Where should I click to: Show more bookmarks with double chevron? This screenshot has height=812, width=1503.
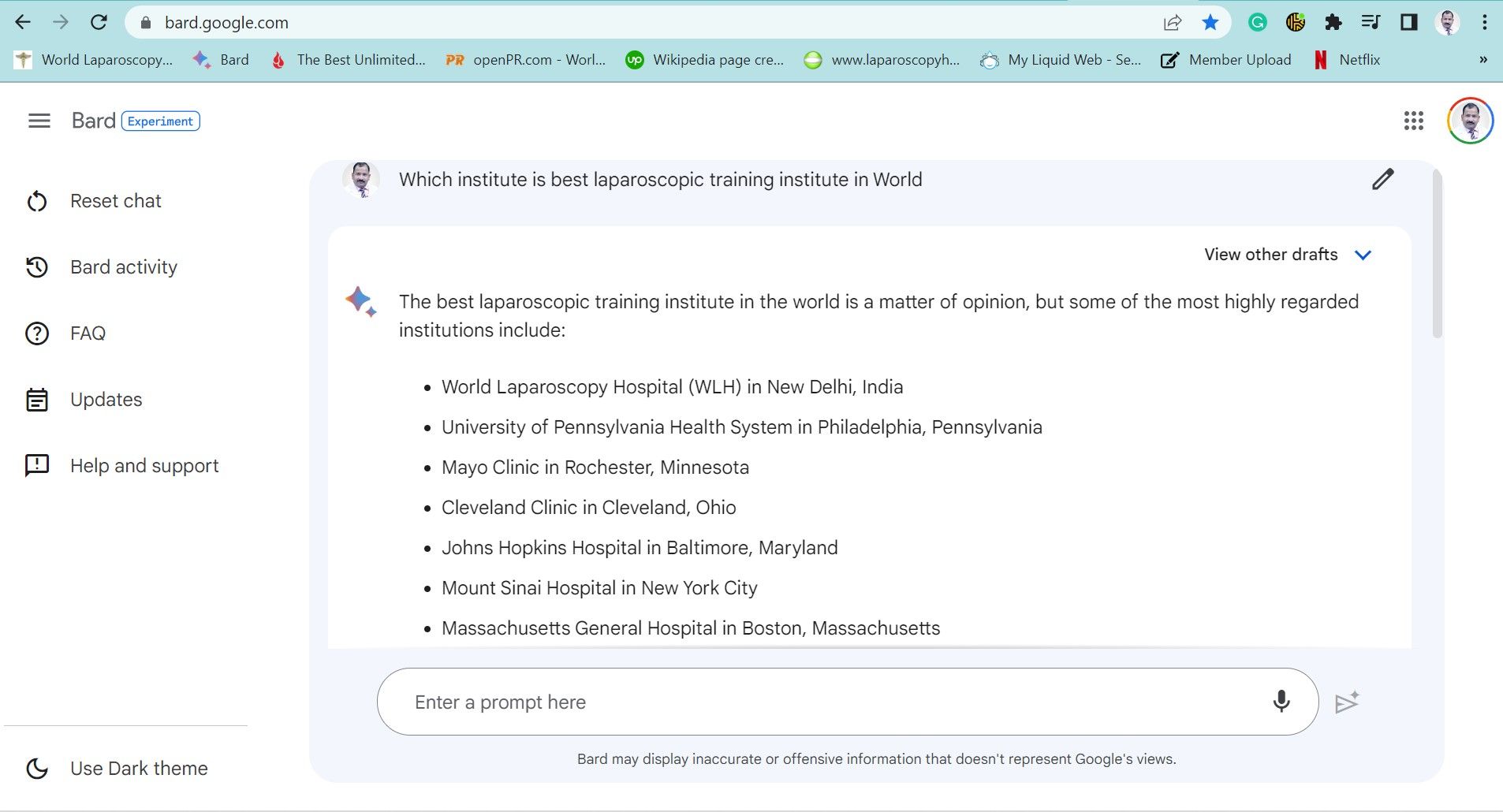click(1482, 59)
